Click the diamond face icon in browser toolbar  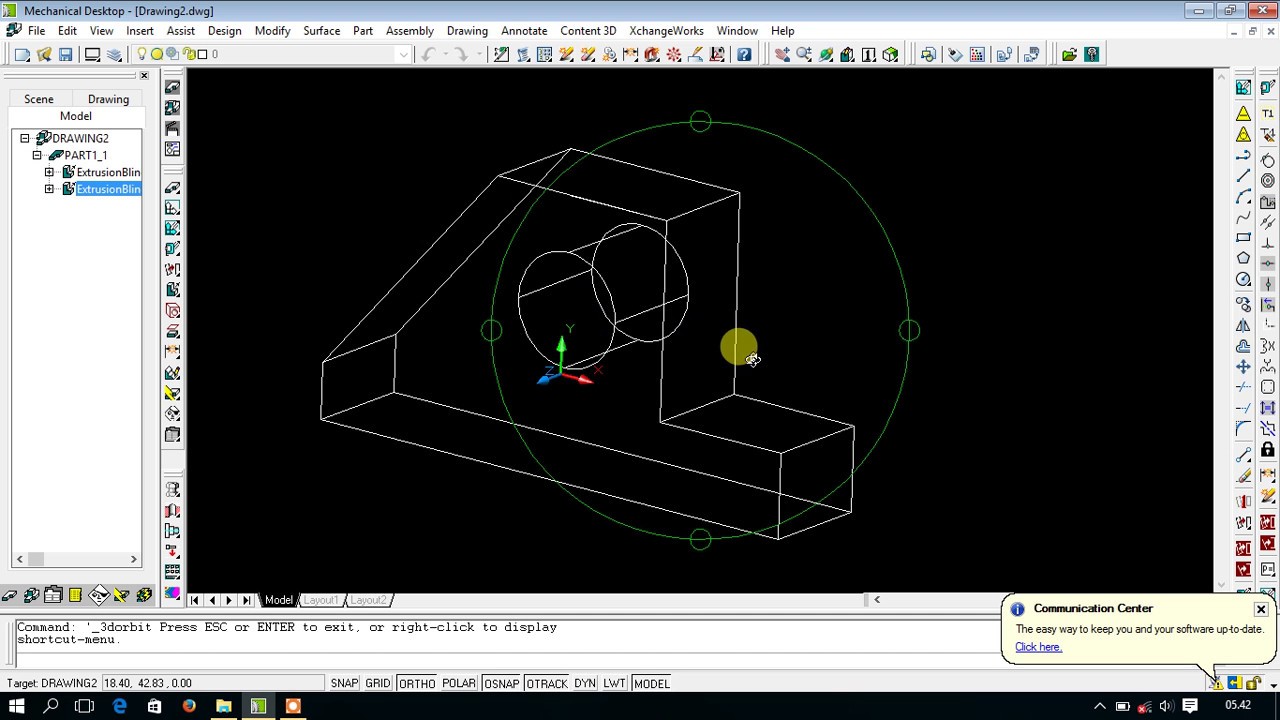98,596
